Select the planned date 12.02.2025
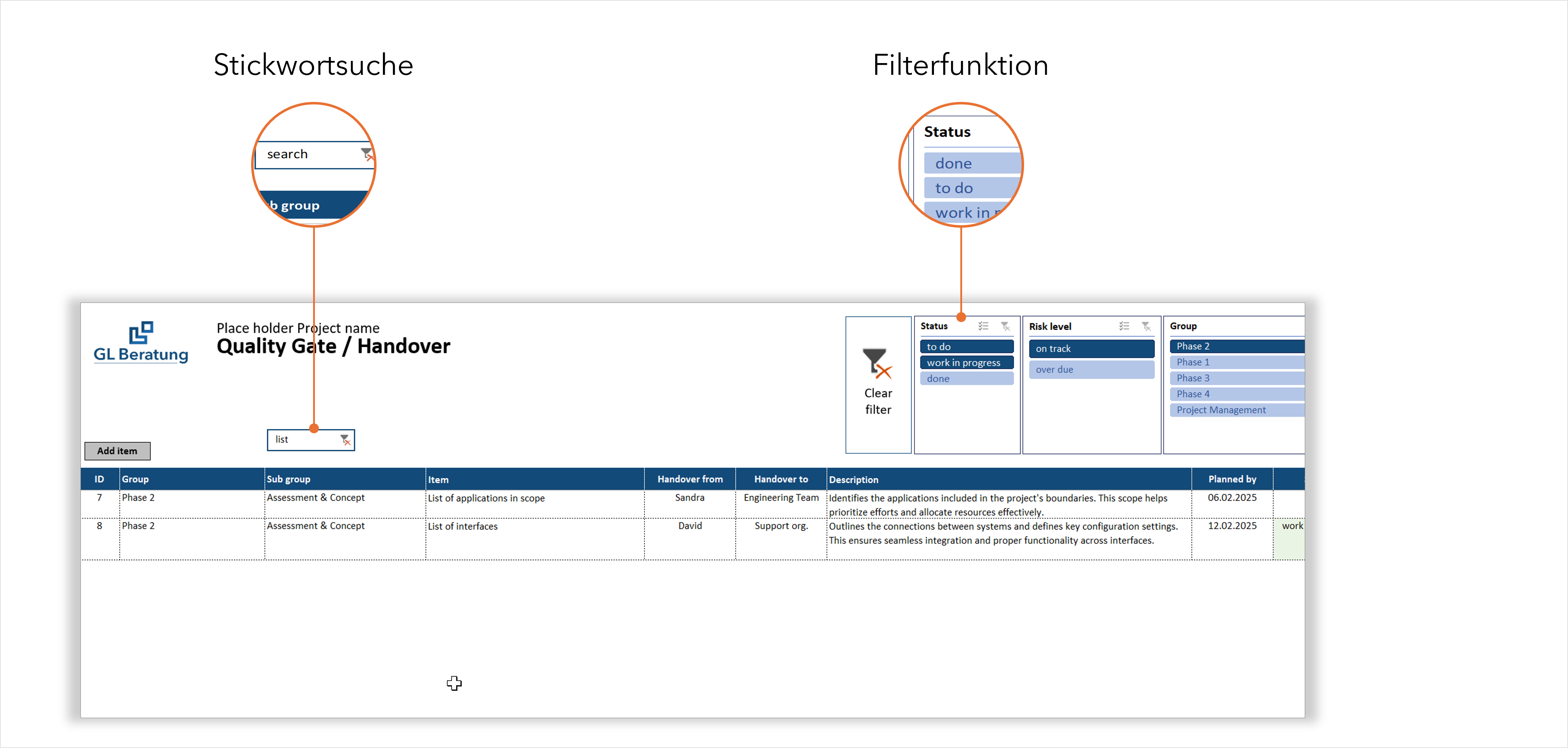The height and width of the screenshot is (748, 1568). (1232, 538)
